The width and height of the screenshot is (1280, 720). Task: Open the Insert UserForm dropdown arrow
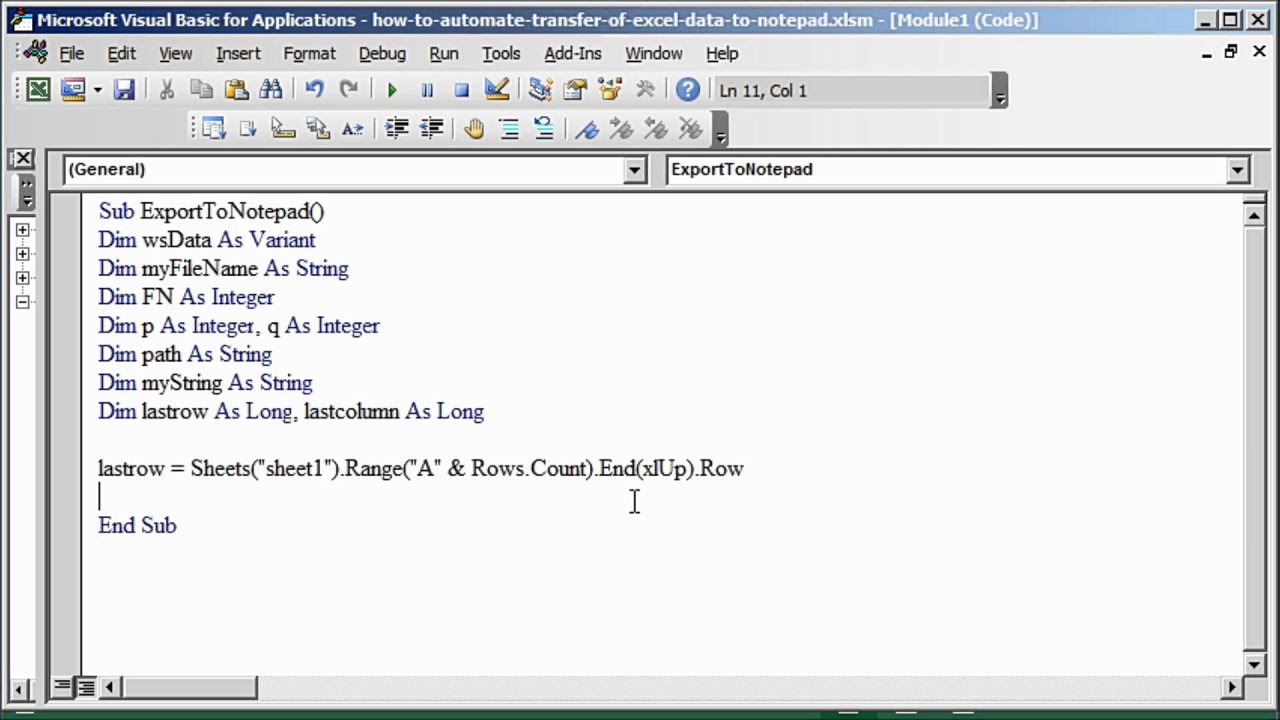[97, 90]
